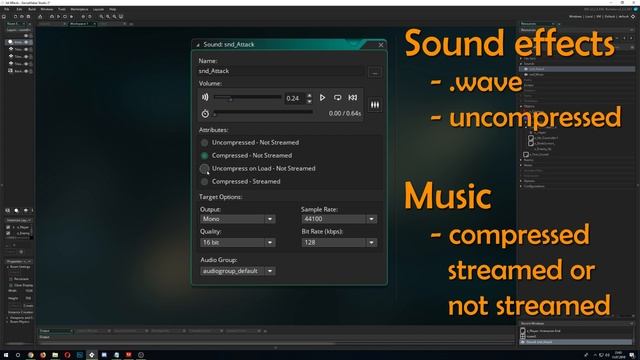The width and height of the screenshot is (640, 360).
Task: Play the snd_Attack sound preview
Action: [322, 98]
